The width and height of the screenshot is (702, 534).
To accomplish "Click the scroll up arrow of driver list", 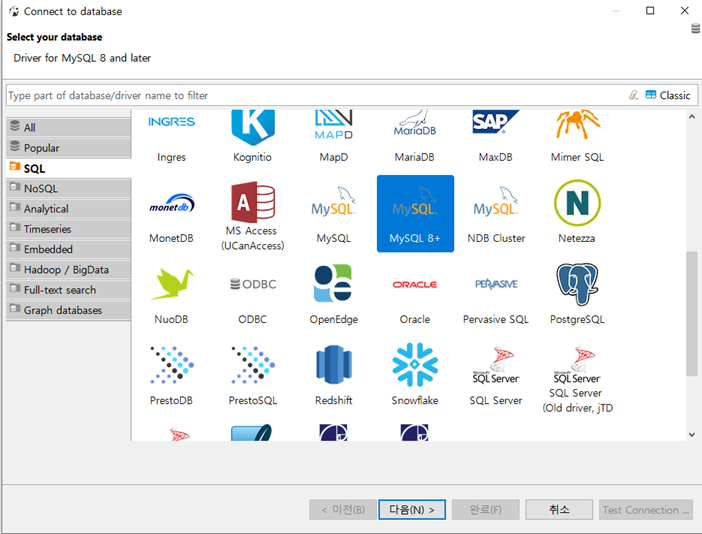I will (691, 117).
